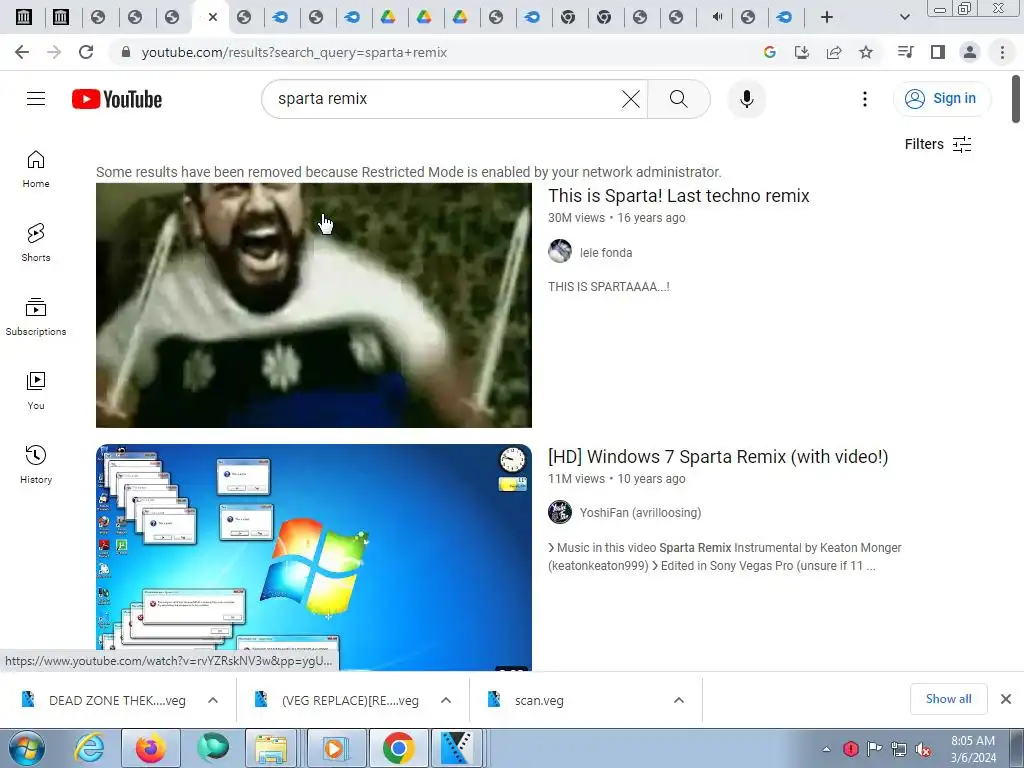Click the browser forward arrow
Image resolution: width=1024 pixels, height=768 pixels.
54,52
